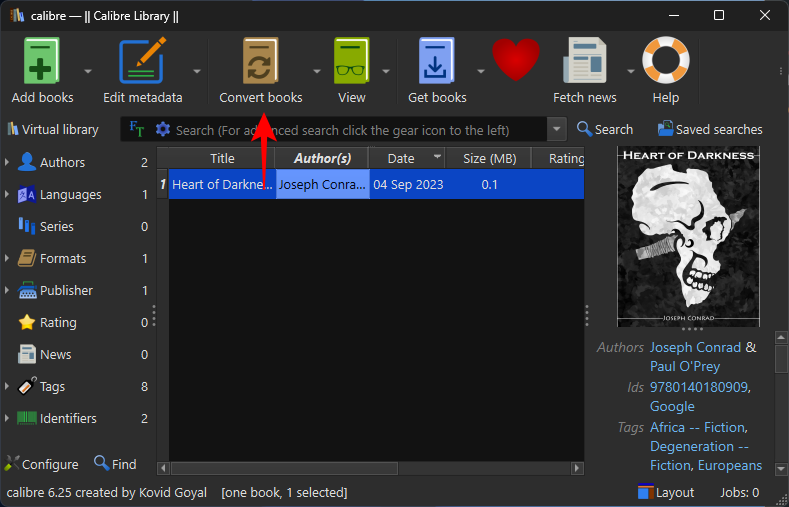
Task: Open the calibre app icon in title bar
Action: 17,16
